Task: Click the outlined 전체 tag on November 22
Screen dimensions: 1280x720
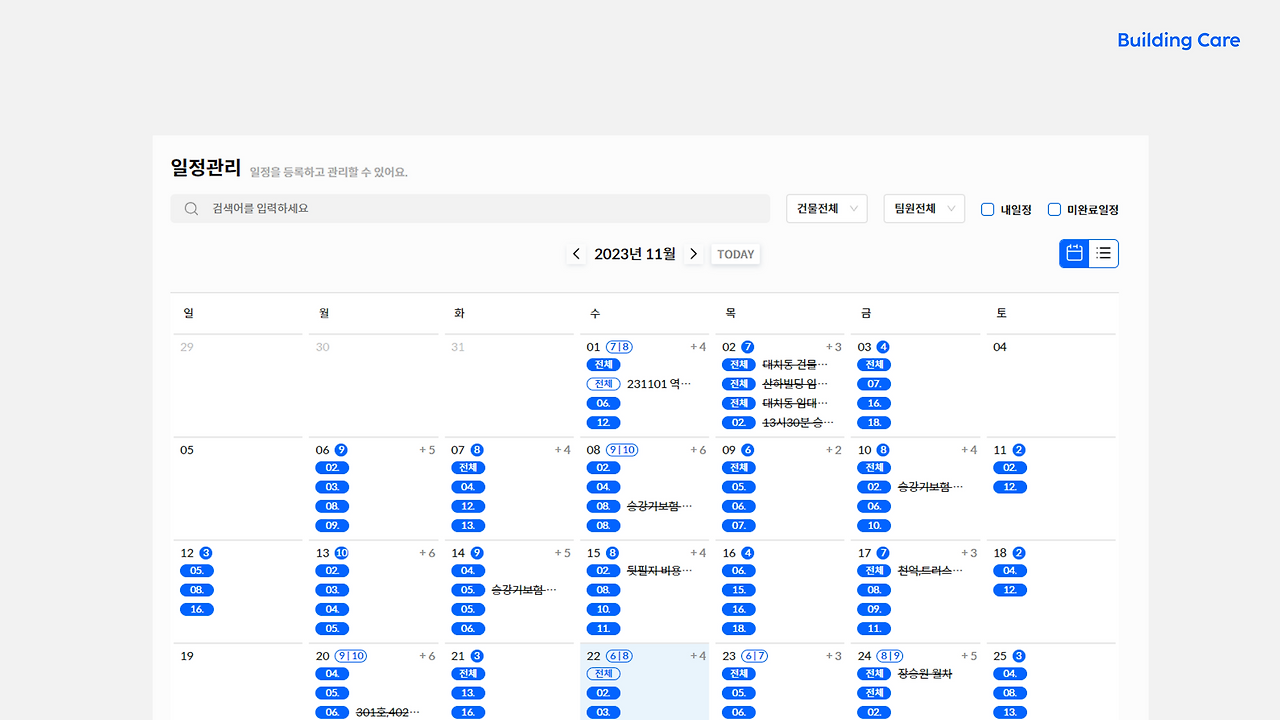Action: (x=603, y=674)
